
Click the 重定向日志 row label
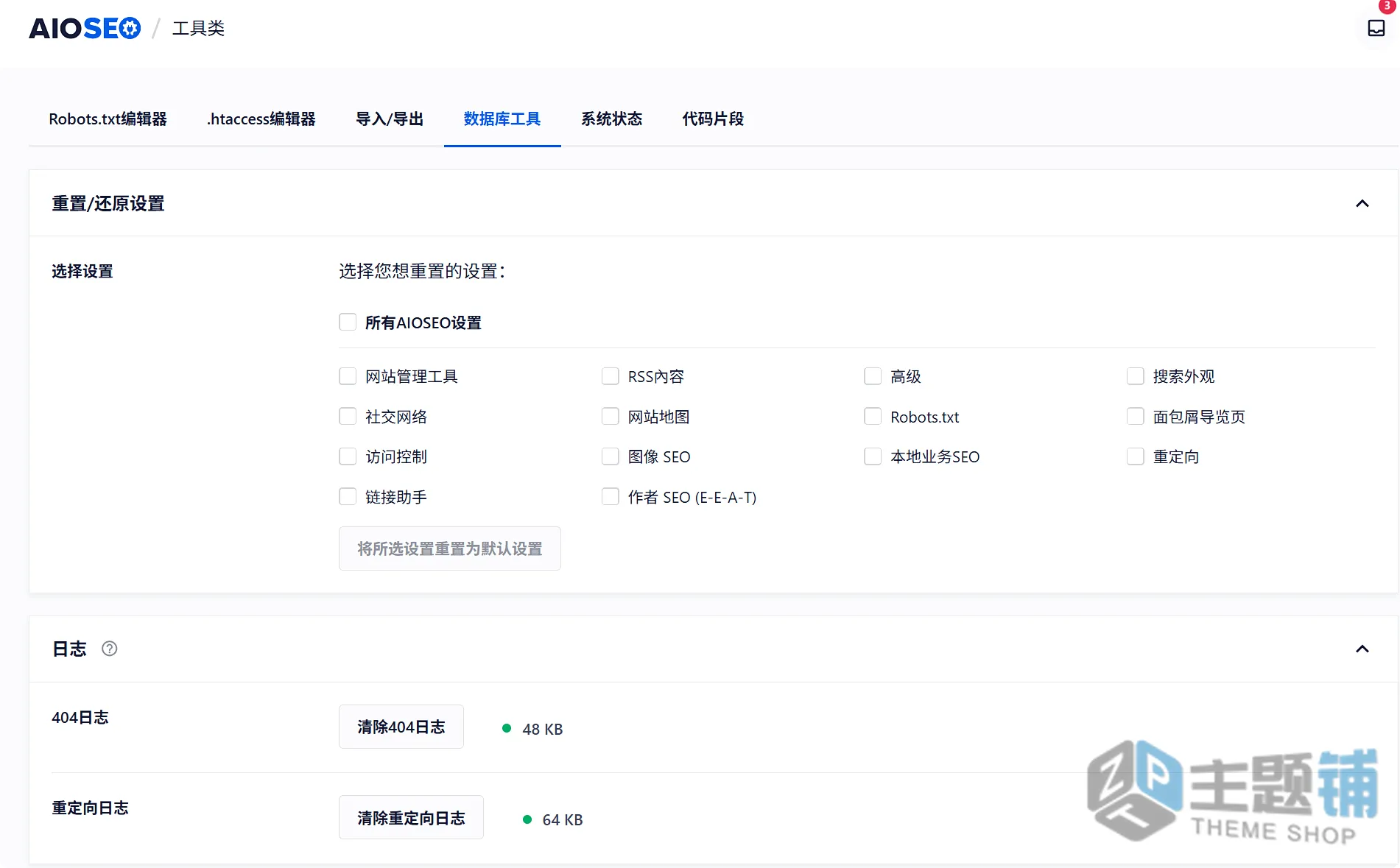tap(90, 808)
